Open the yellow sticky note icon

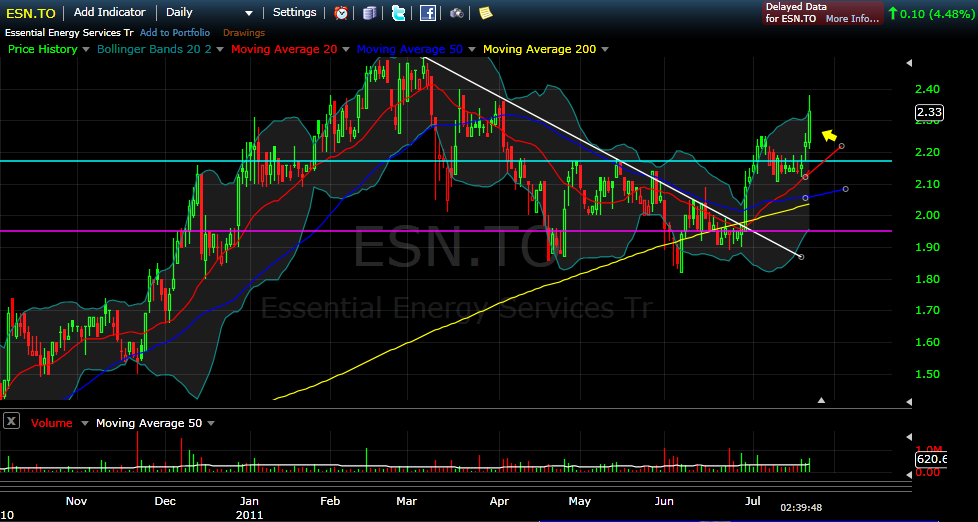(x=485, y=12)
